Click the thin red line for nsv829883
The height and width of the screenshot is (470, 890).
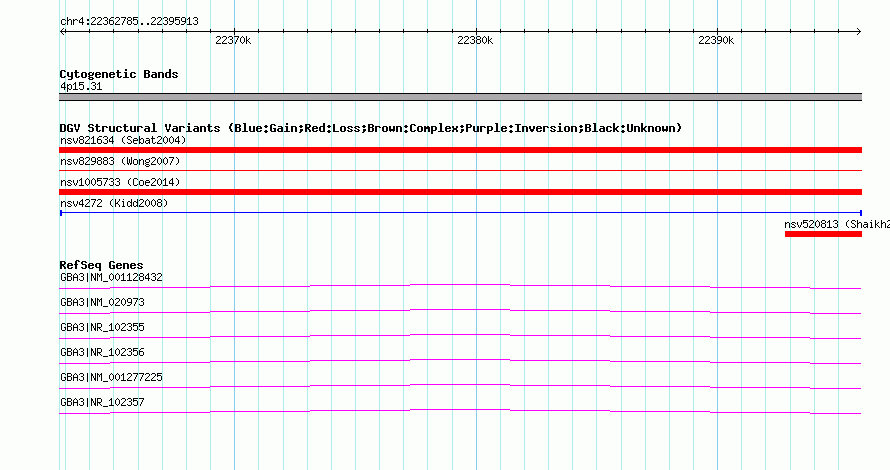coord(460,170)
